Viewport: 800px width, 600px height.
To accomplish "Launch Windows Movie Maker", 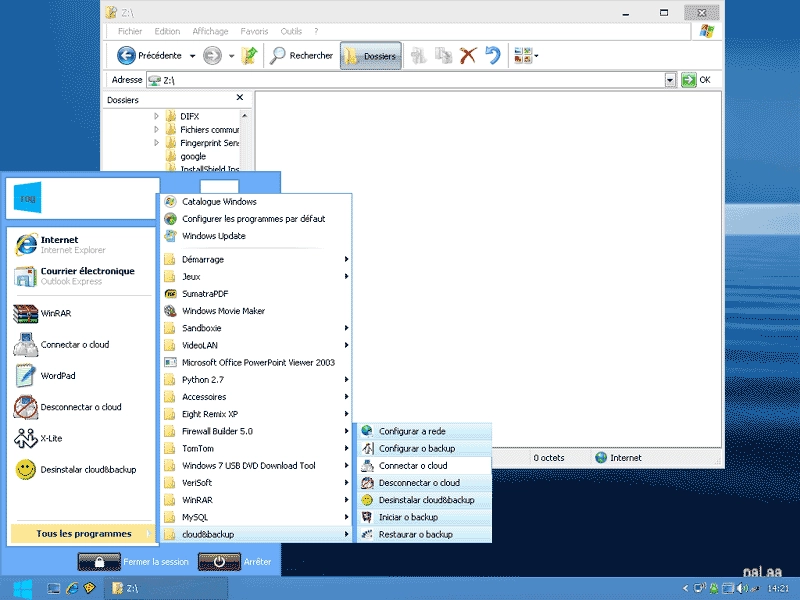I will pyautogui.click(x=256, y=311).
